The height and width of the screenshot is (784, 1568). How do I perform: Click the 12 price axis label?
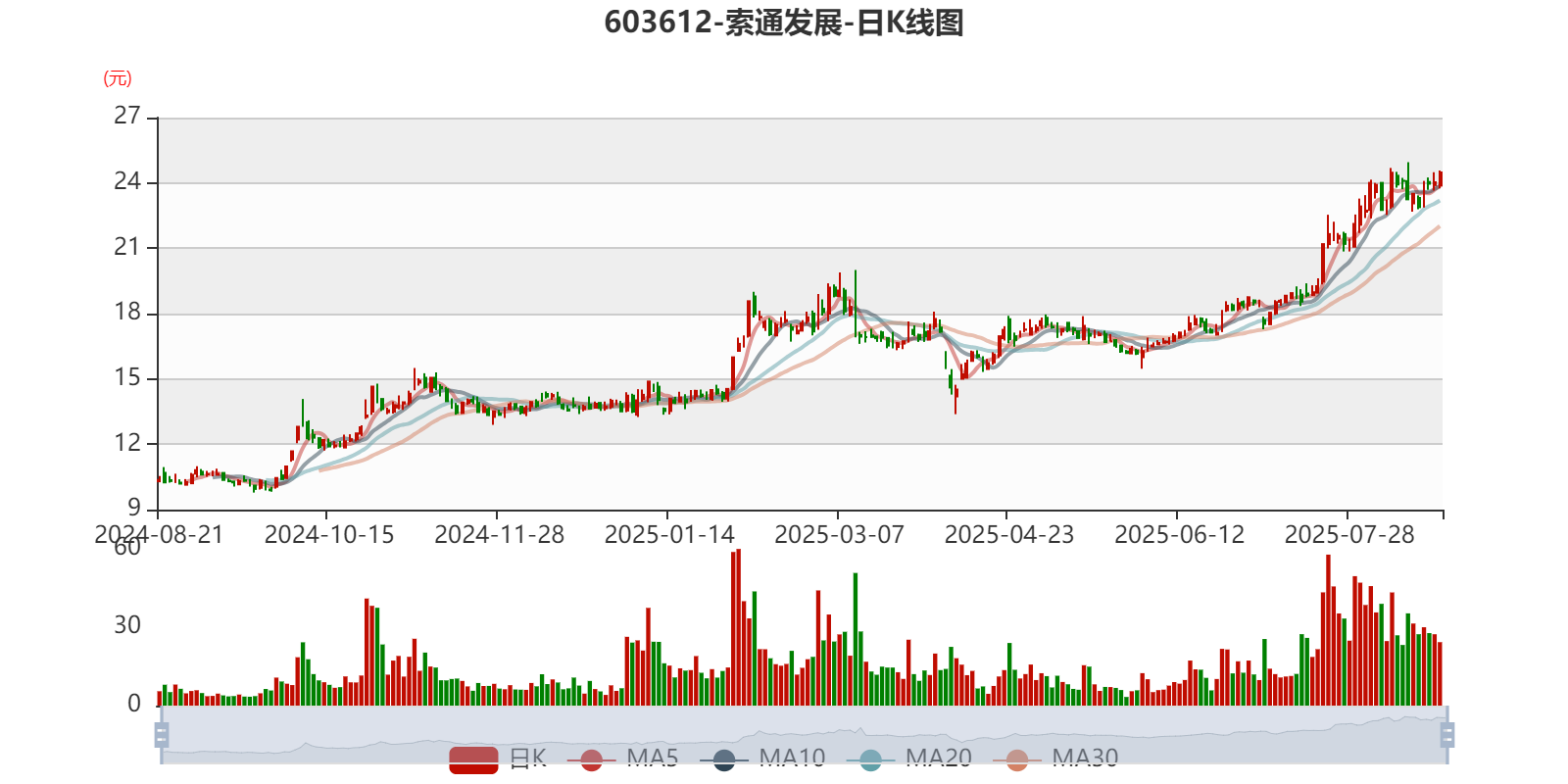tap(127, 443)
